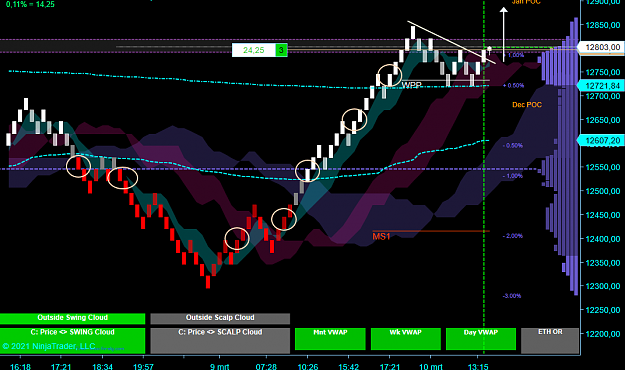The image size is (625, 370).
Task: Click the Outside Swing Cloud indicator button
Action: tap(72, 318)
